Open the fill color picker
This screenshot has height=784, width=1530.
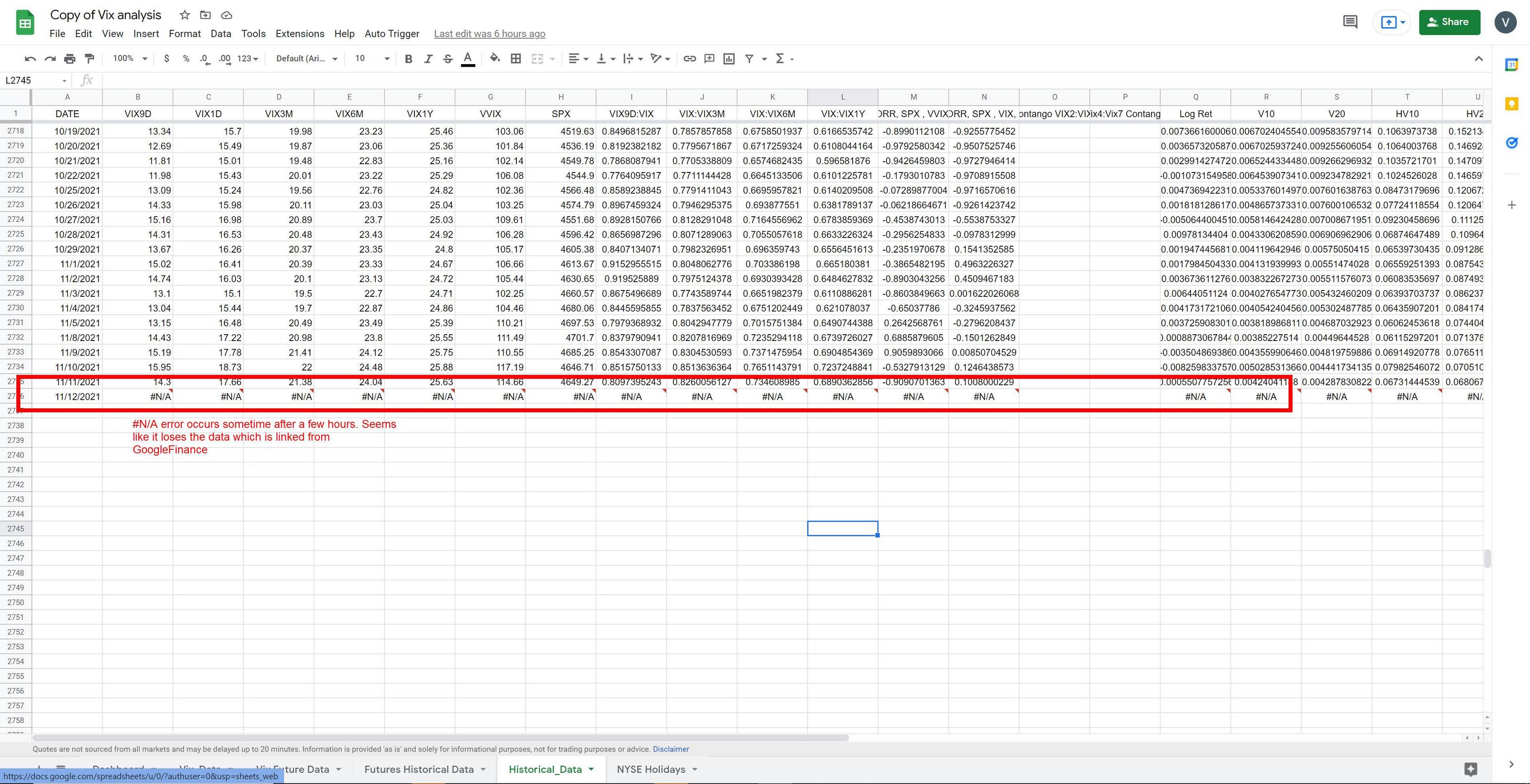click(495, 58)
